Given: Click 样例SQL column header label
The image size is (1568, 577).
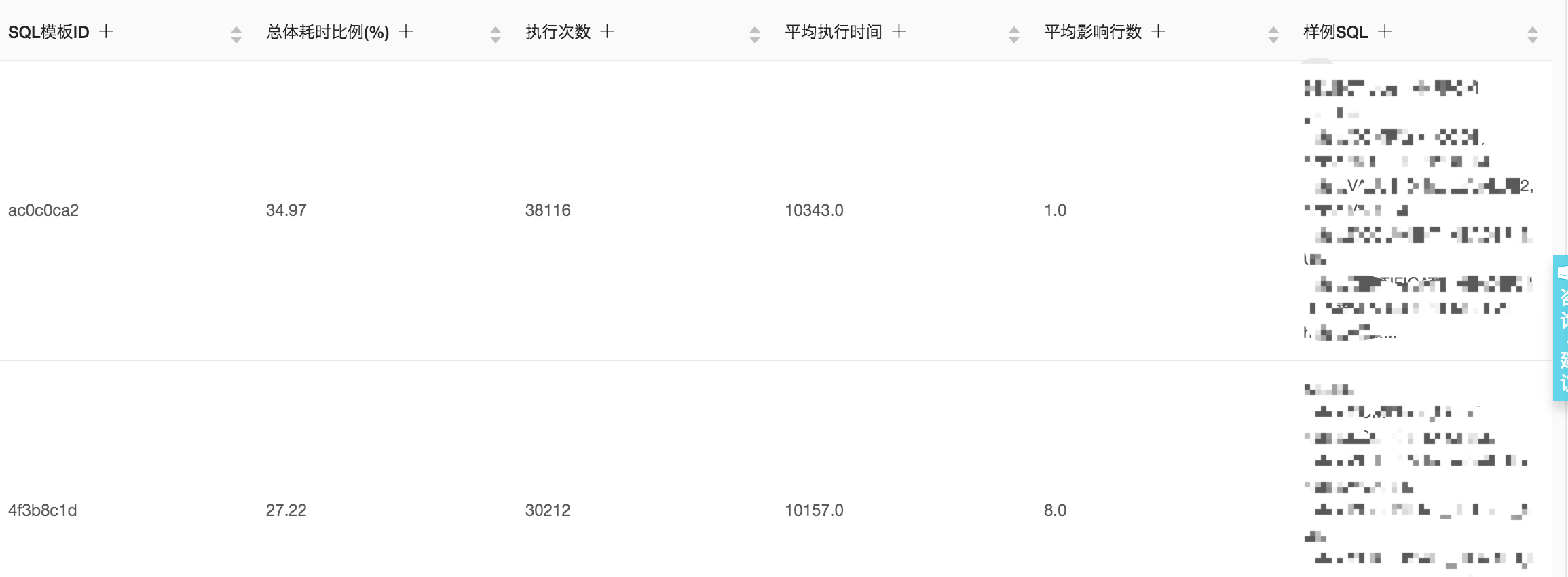Looking at the screenshot, I should [x=1336, y=32].
